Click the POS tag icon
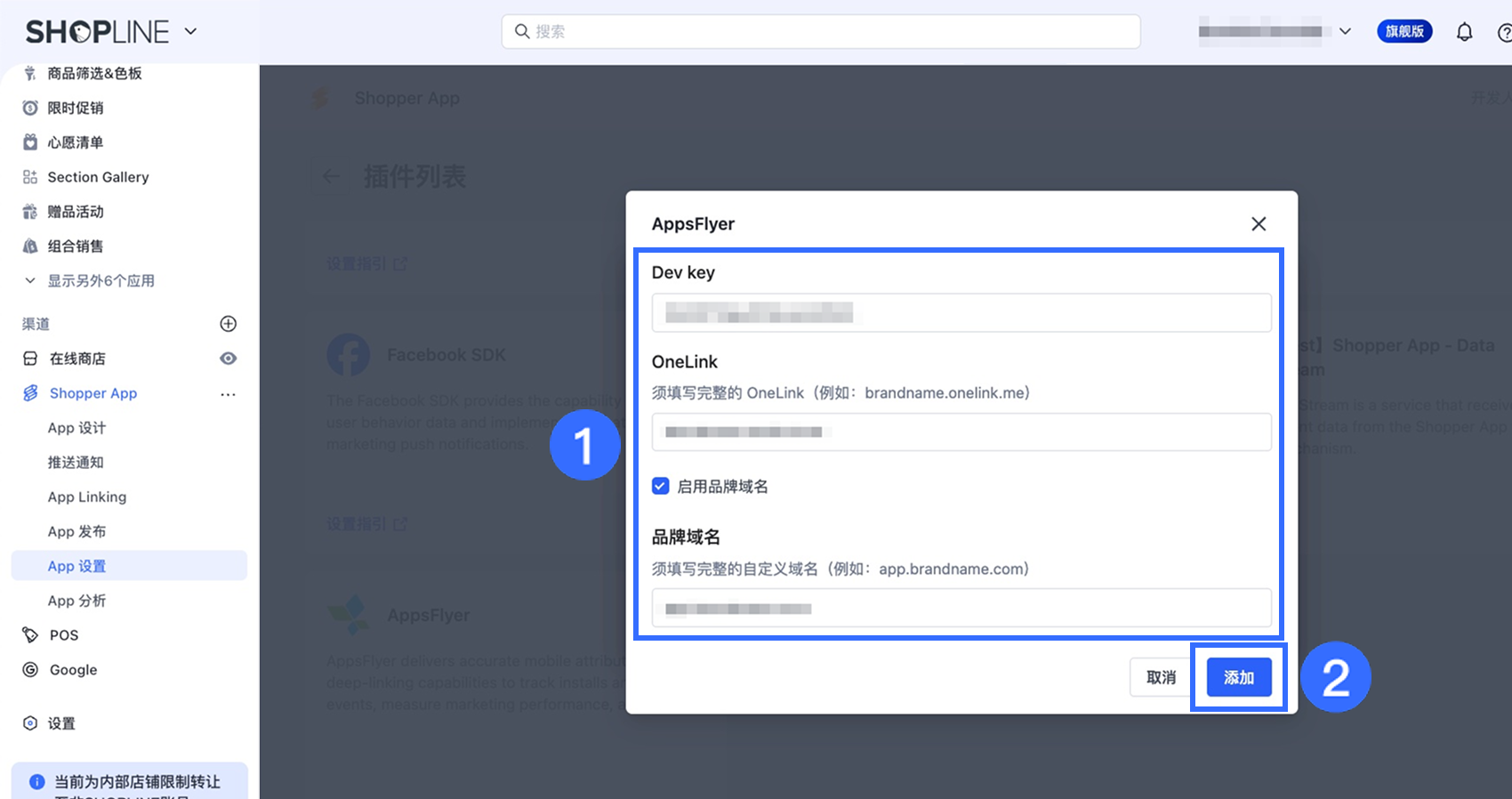Viewport: 1512px width, 799px height. pyautogui.click(x=30, y=635)
